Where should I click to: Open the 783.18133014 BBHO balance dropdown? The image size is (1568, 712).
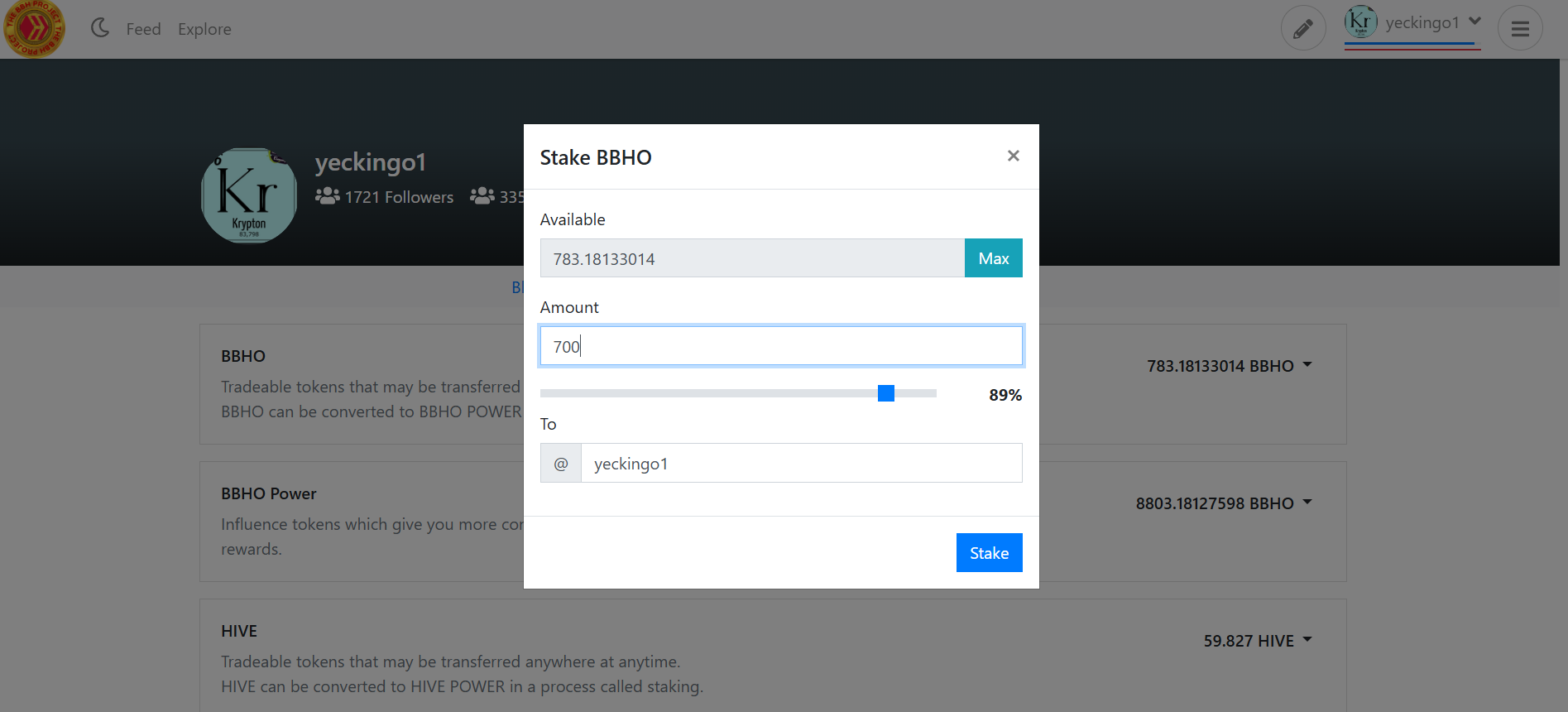[x=1229, y=366]
